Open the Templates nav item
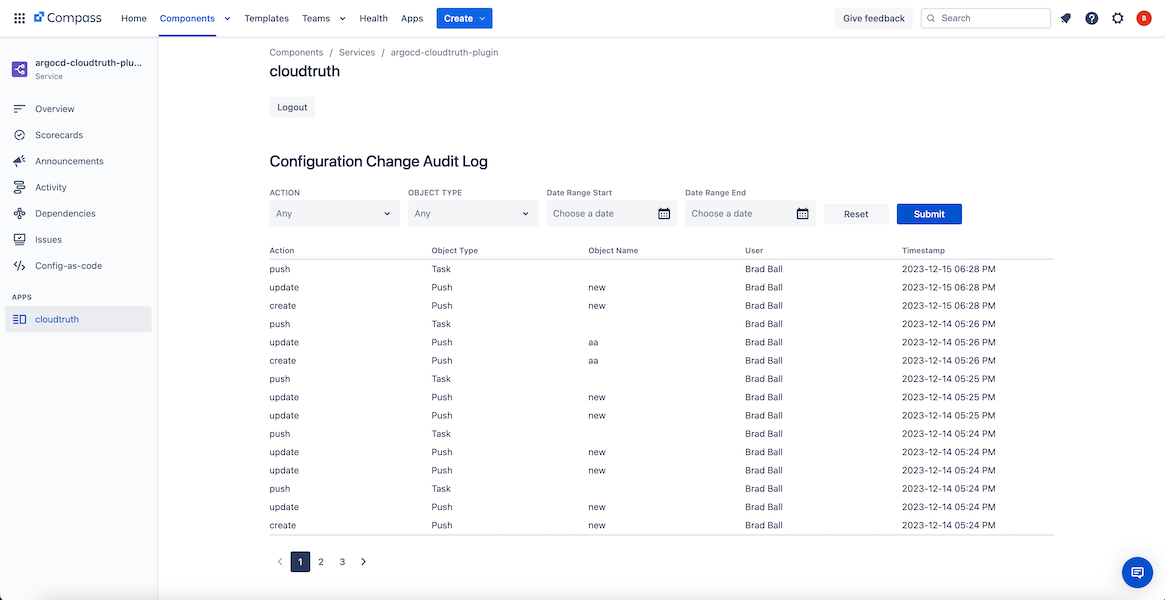Screen dimensions: 1165x600 coord(267,19)
